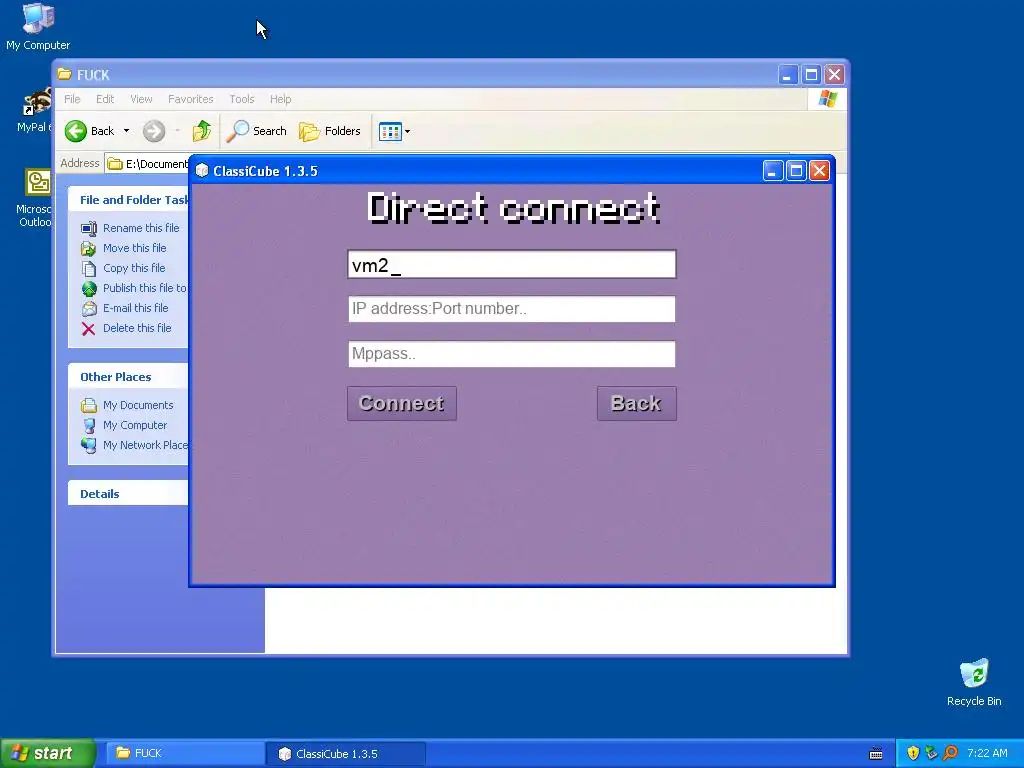Click the ClassiCube cube icon in title bar

coord(202,171)
